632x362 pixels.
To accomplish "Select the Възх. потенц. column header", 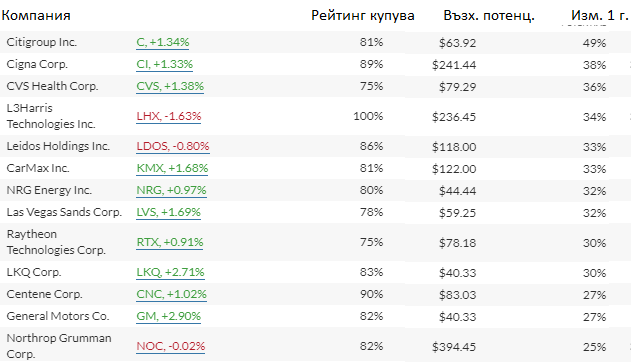I will tap(489, 15).
